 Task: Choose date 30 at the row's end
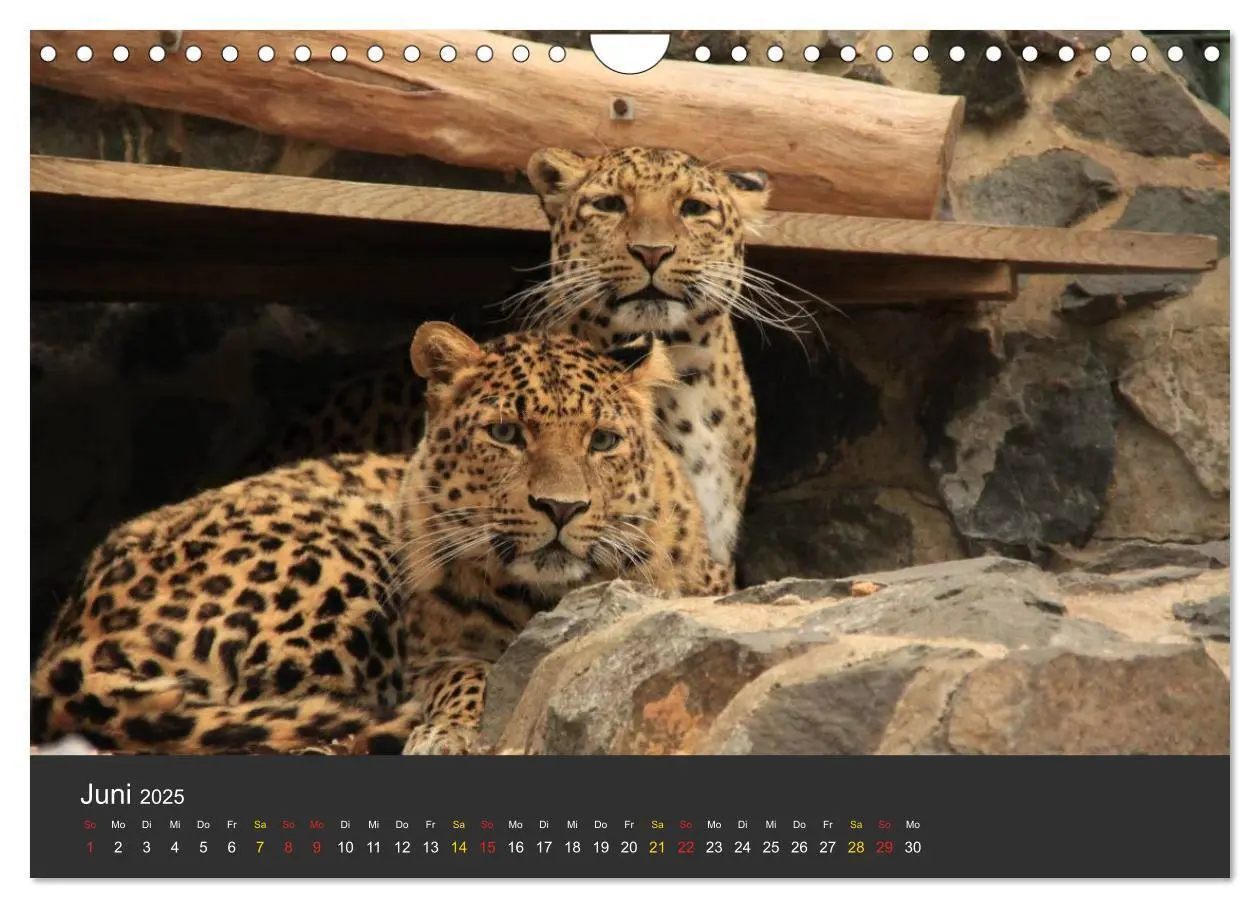(913, 847)
